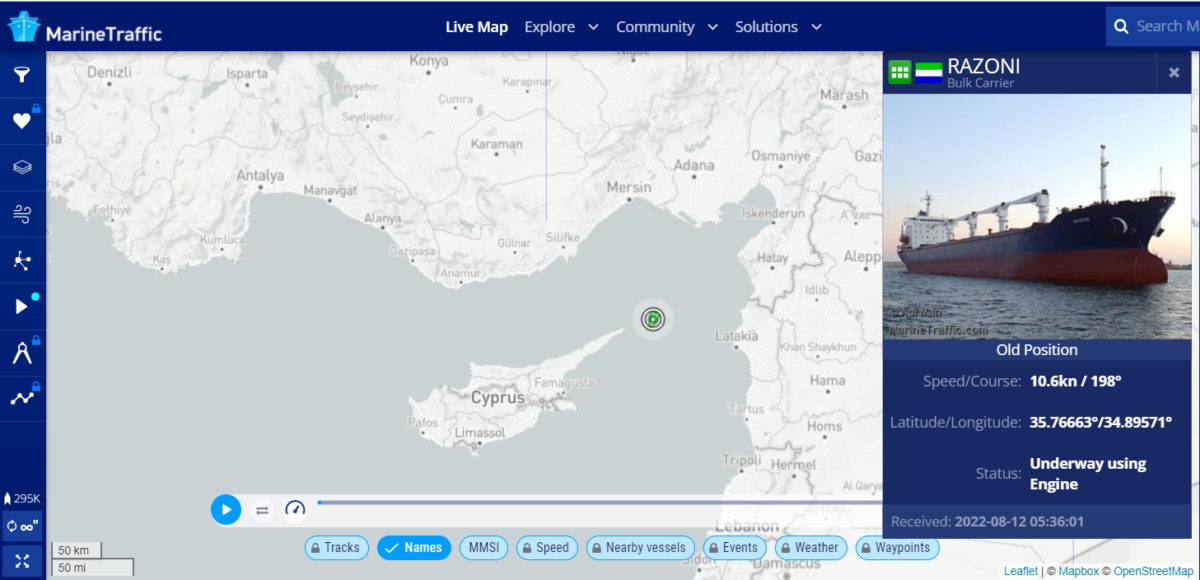Go to the Live Map tab
This screenshot has width=1200, height=580.
tap(476, 27)
